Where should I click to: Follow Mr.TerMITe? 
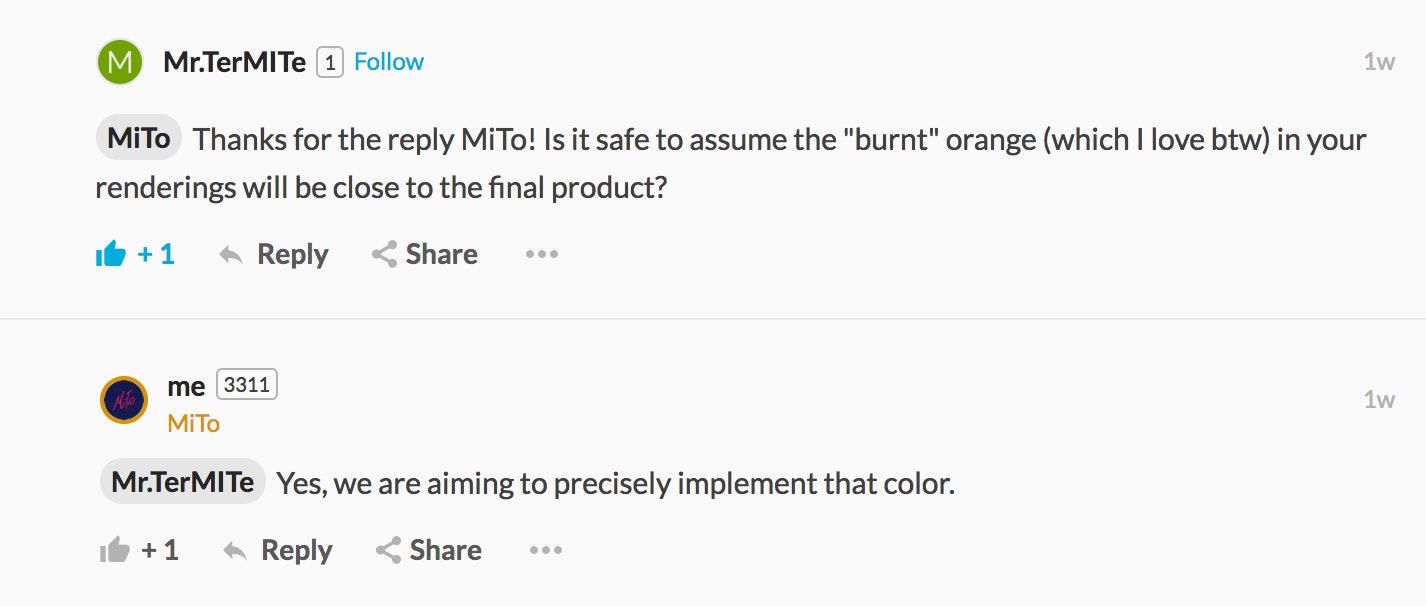389,62
